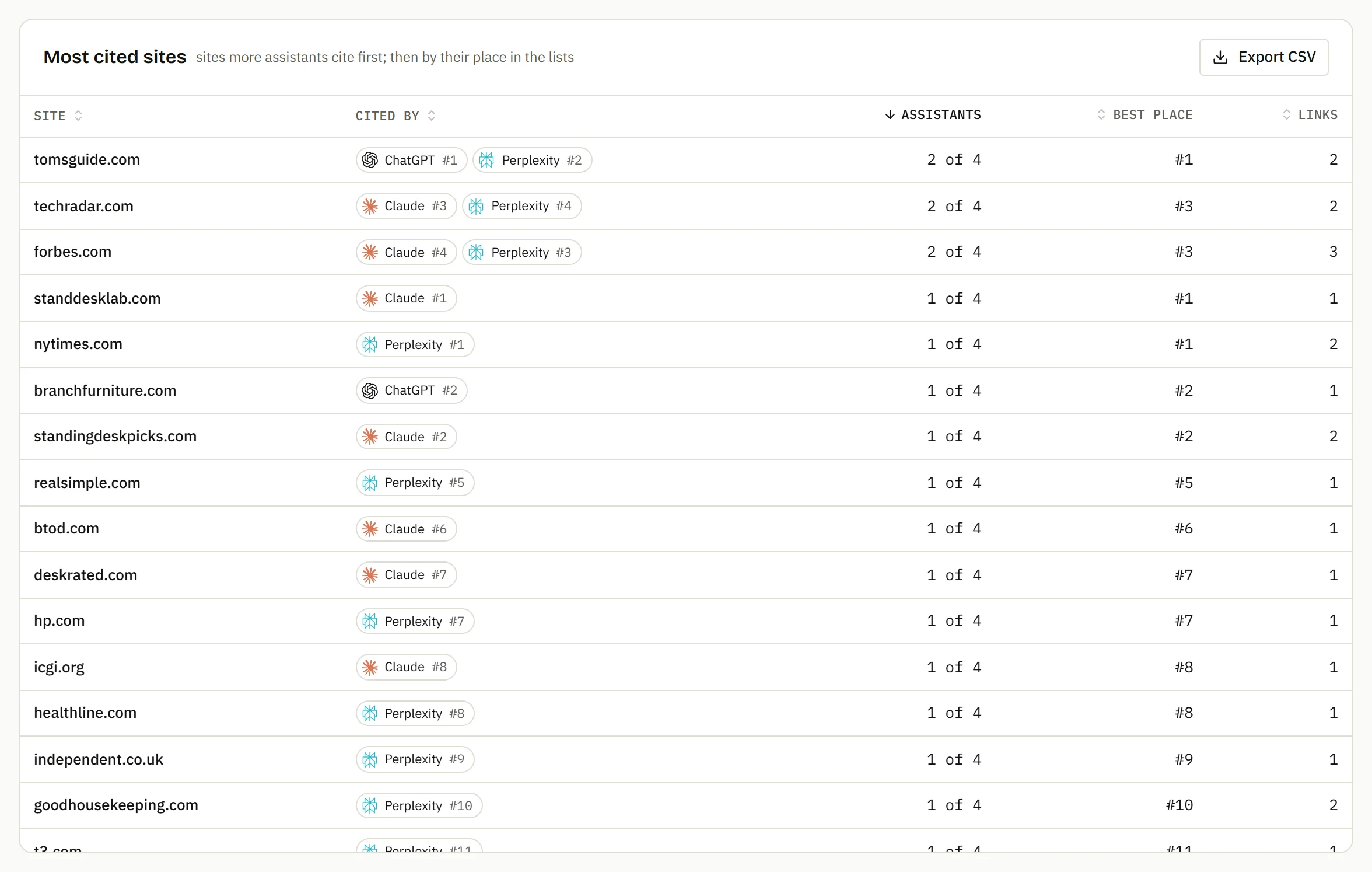Click Perplexity icon in the techradar.com row
The width and height of the screenshot is (1372, 872).
pos(476,206)
